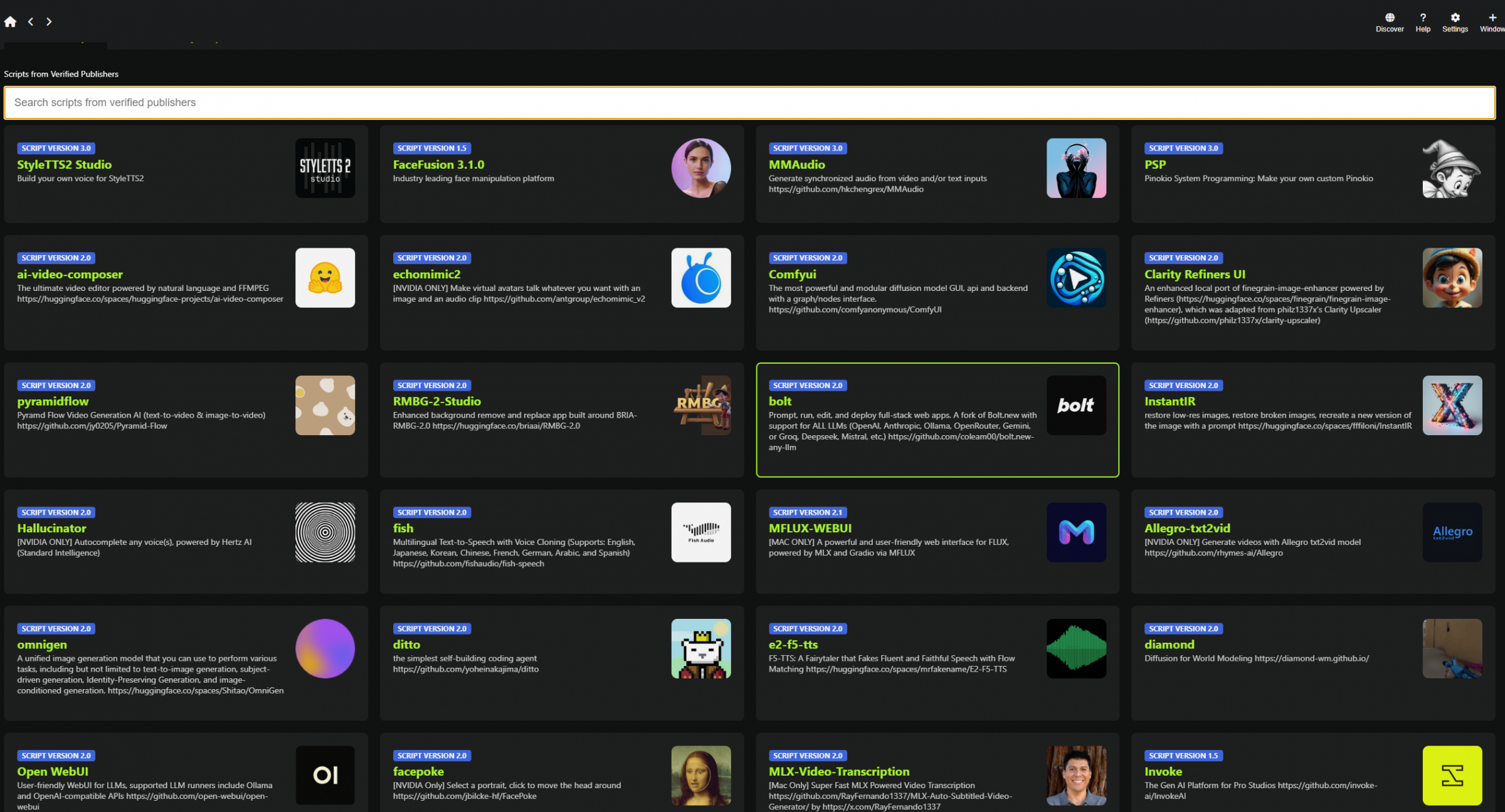Open the StyleTTS2 Studio script title
The height and width of the screenshot is (812, 1505).
tap(64, 164)
